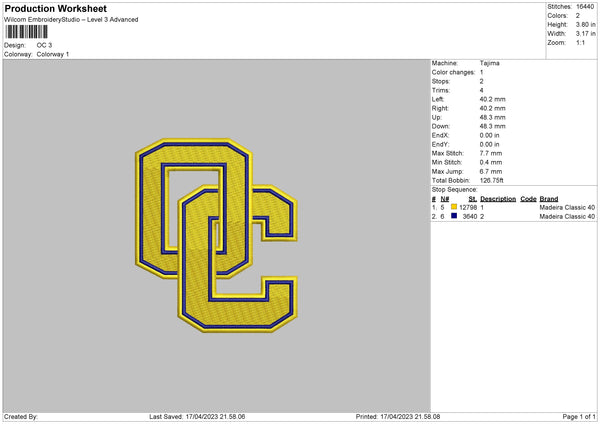Click 'Madeira Classic 40' in row 2
Screen dimensions: 600x424
point(567,217)
